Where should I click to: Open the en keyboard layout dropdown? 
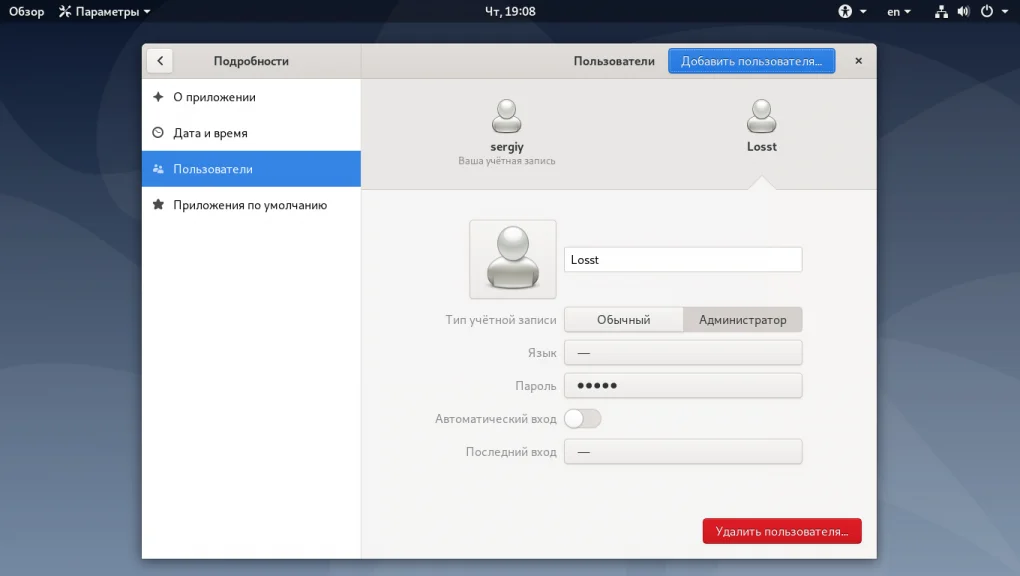point(894,11)
